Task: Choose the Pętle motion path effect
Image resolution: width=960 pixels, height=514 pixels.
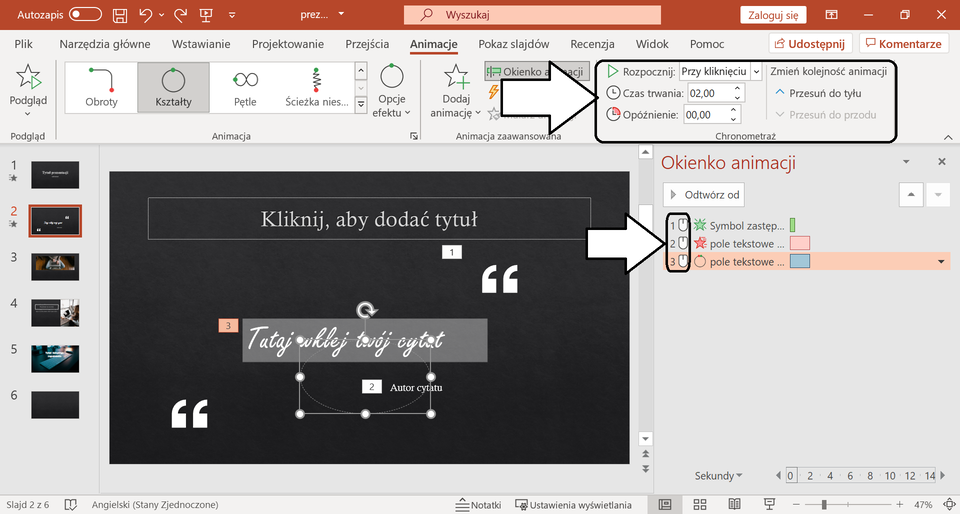Action: click(x=245, y=87)
